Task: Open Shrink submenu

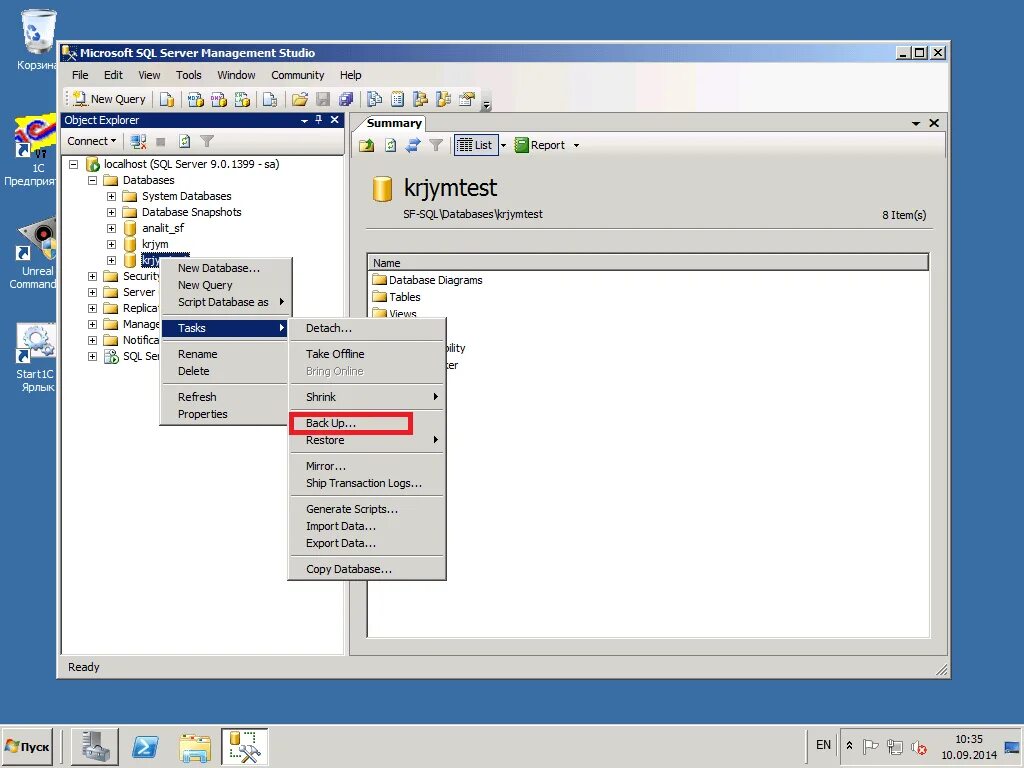Action: tap(368, 397)
